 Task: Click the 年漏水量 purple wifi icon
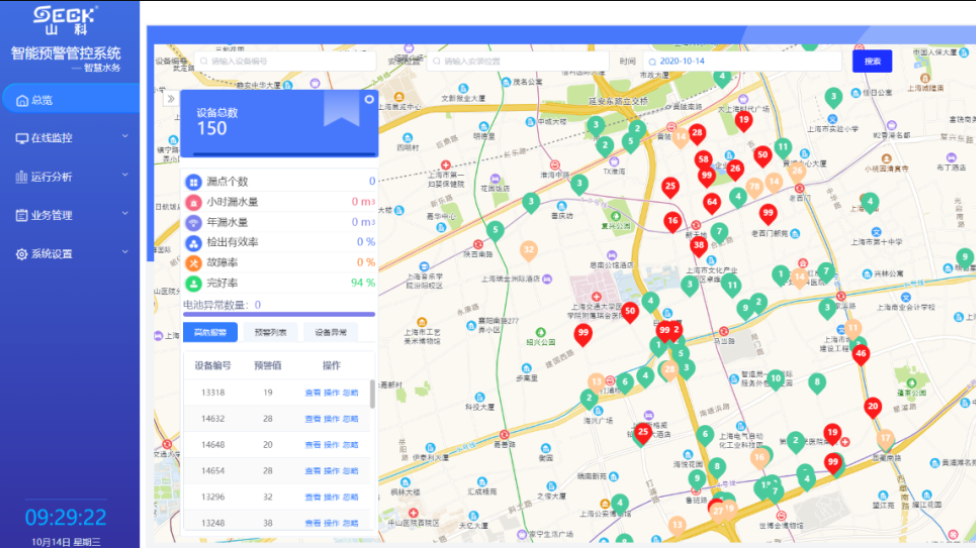(x=194, y=221)
